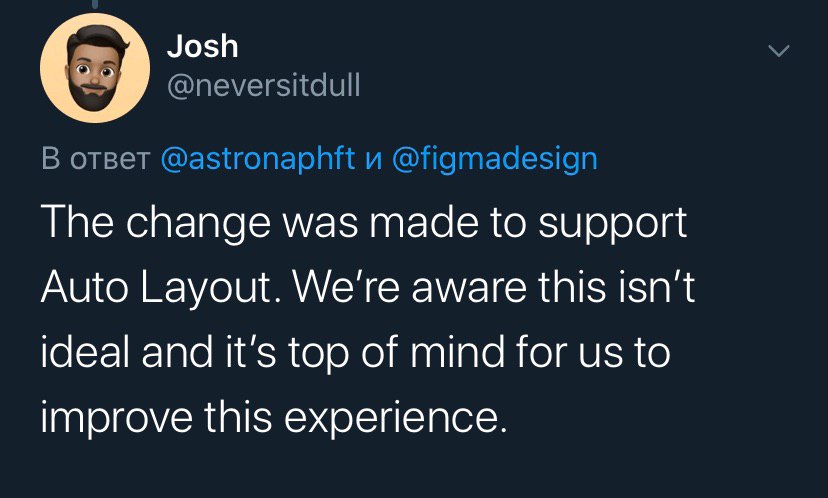828x498 pixels.
Task: Click the phrase 'We're aware this isn't'
Action: 494,287
